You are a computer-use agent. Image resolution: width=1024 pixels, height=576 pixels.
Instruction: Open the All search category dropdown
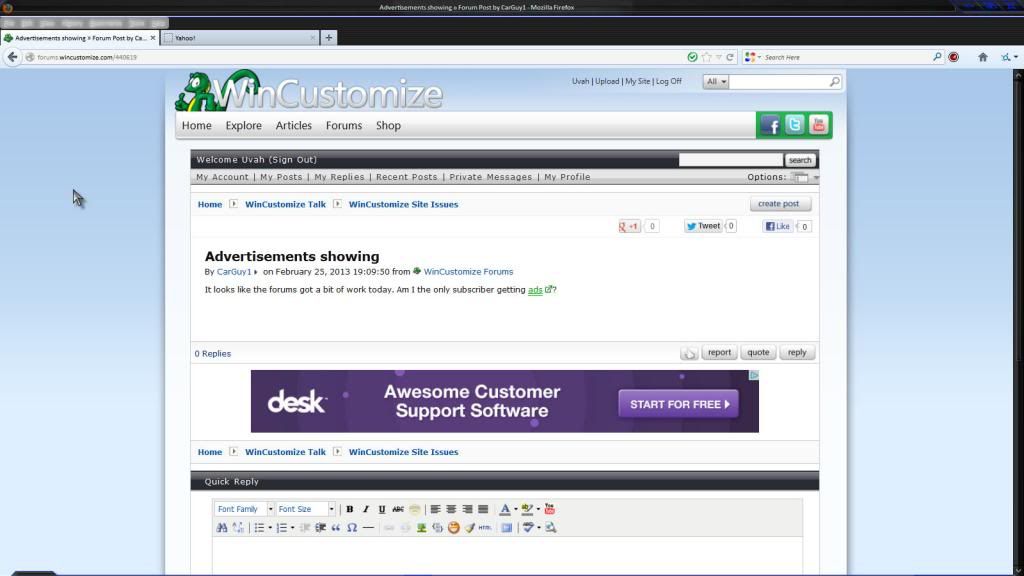point(716,82)
